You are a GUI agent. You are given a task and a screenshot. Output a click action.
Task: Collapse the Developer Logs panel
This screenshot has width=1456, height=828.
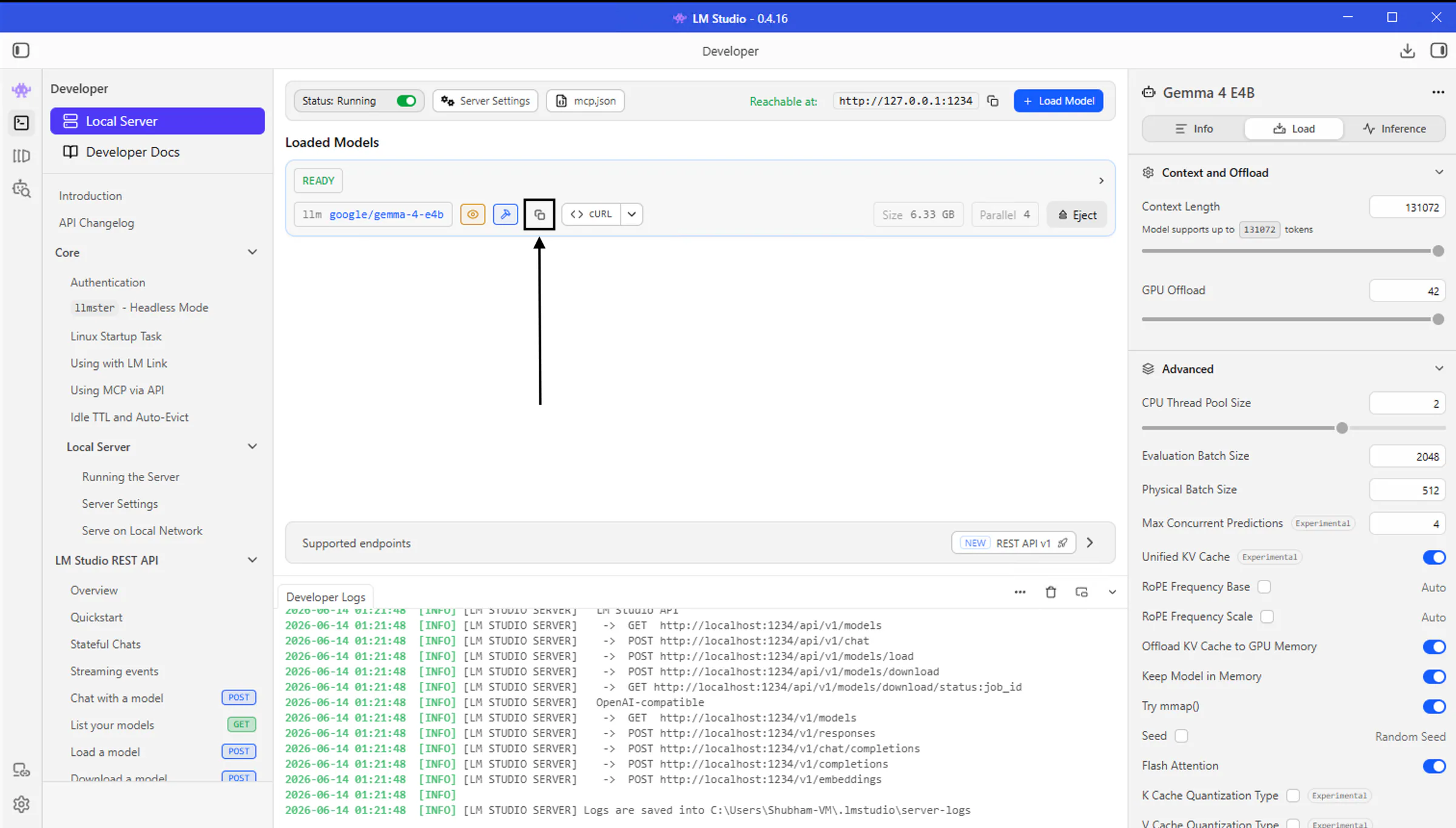point(1112,592)
